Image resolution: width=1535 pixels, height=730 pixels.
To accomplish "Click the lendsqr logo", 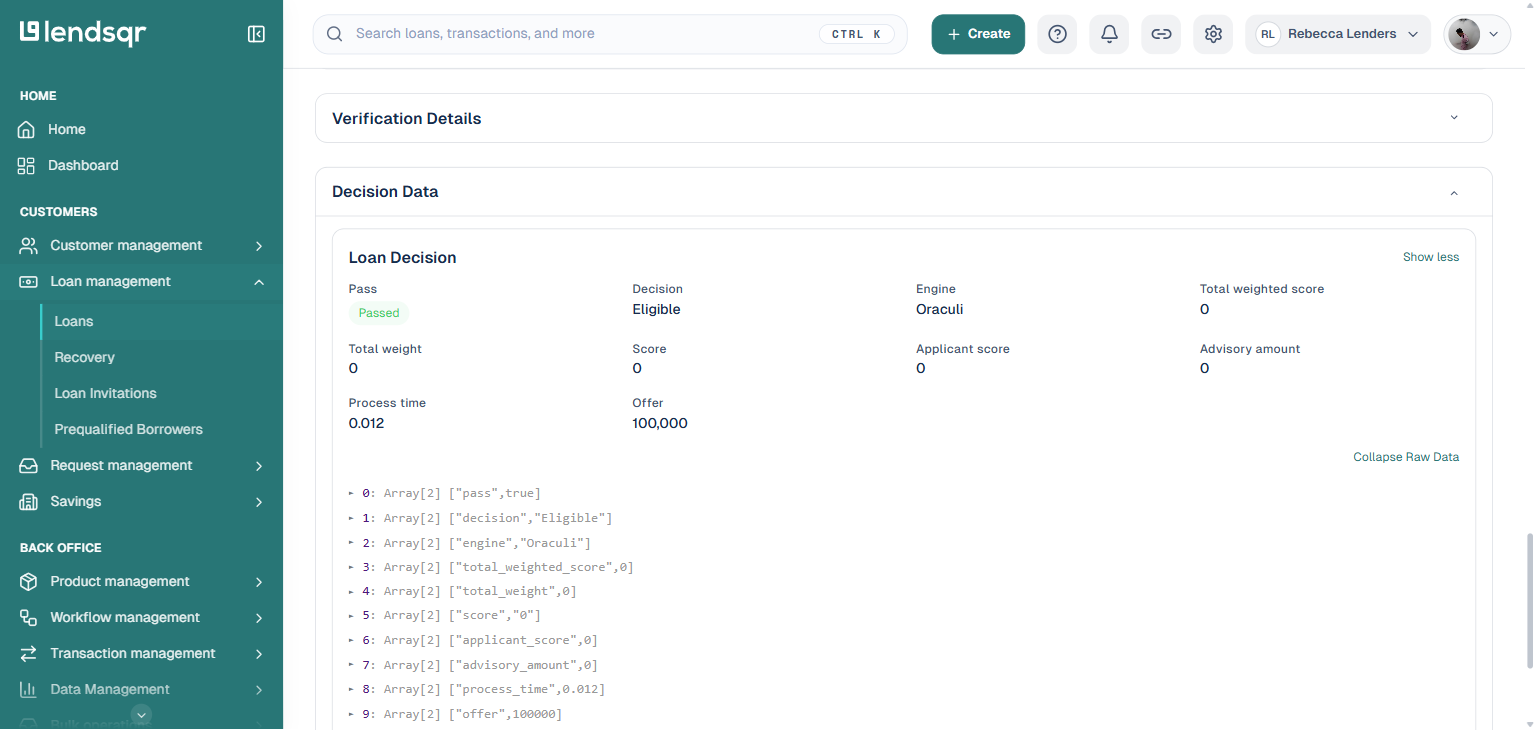I will click(83, 33).
